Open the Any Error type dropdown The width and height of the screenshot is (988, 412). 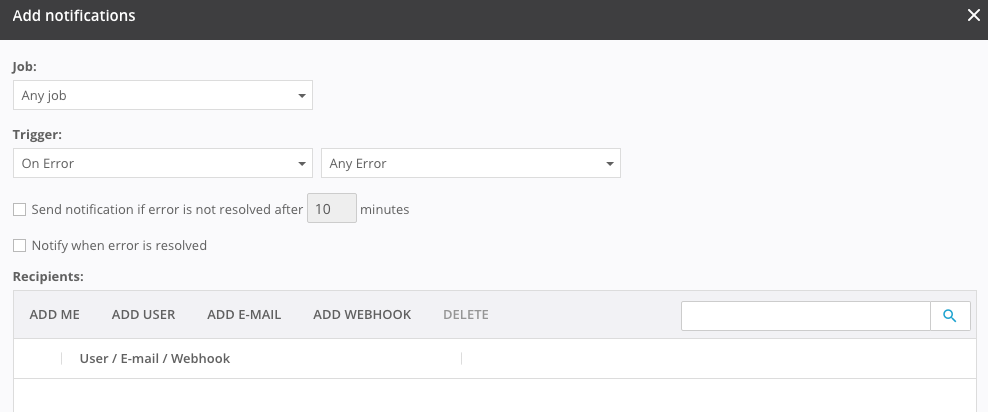(470, 164)
